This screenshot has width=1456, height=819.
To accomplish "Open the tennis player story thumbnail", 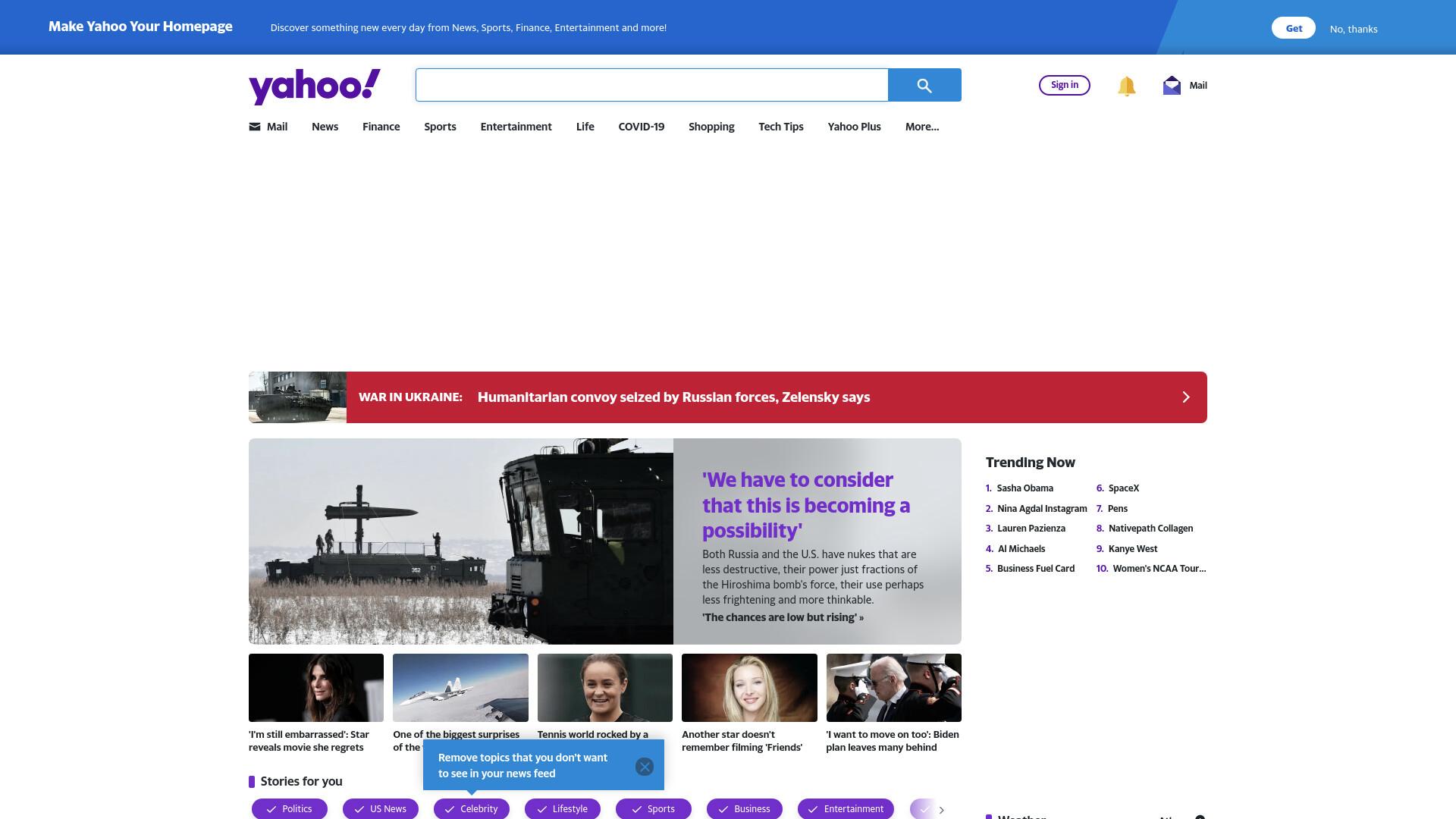I will point(605,688).
